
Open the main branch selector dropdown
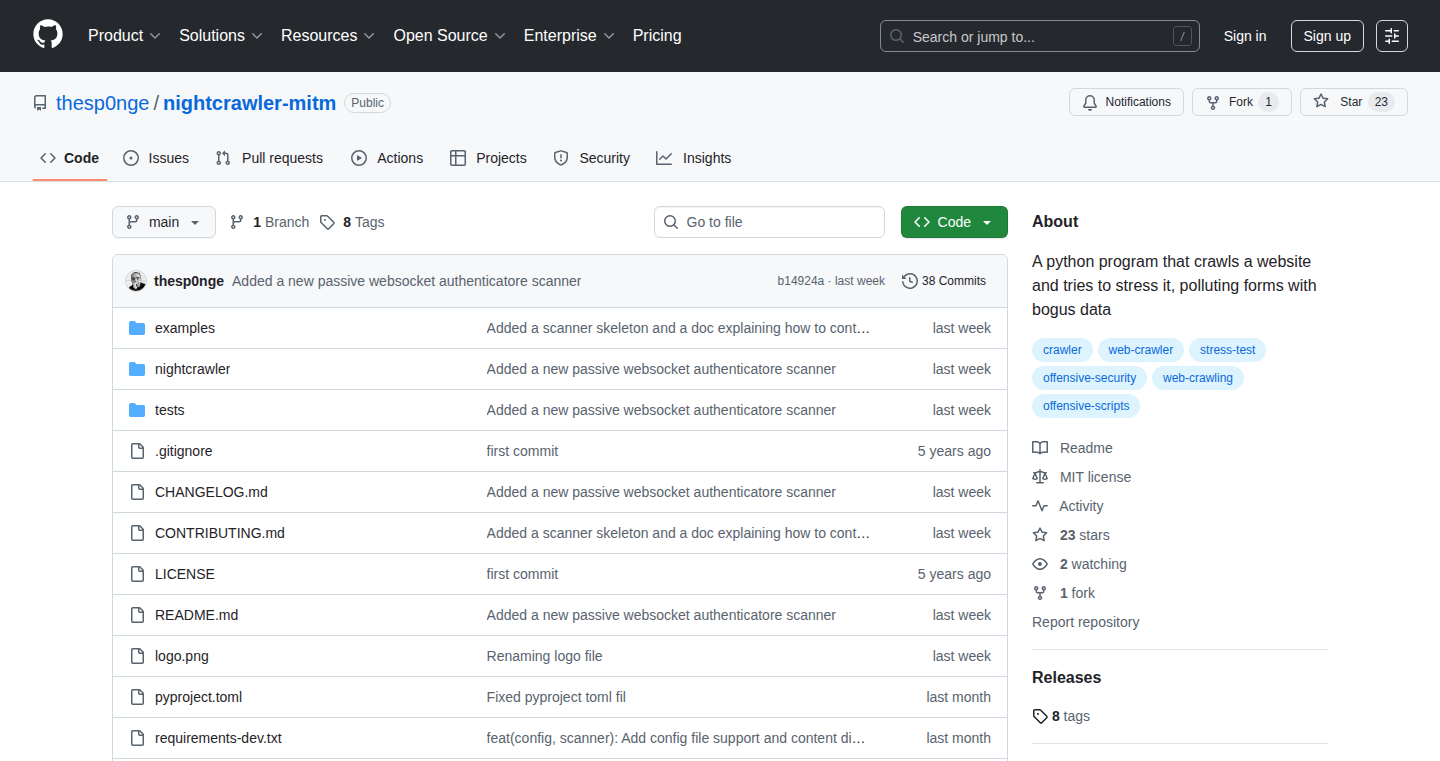click(164, 222)
